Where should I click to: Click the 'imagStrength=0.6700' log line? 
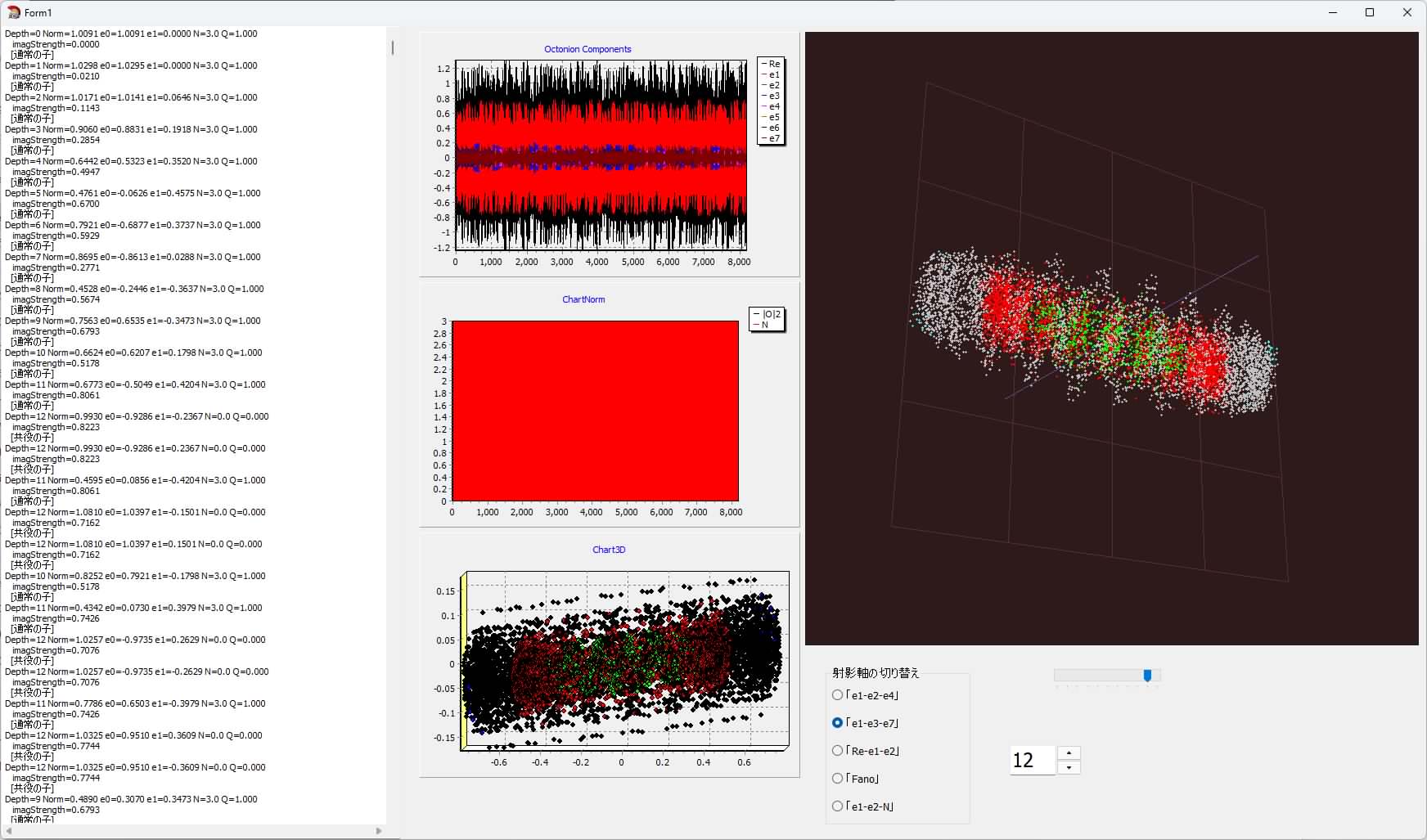coord(56,204)
